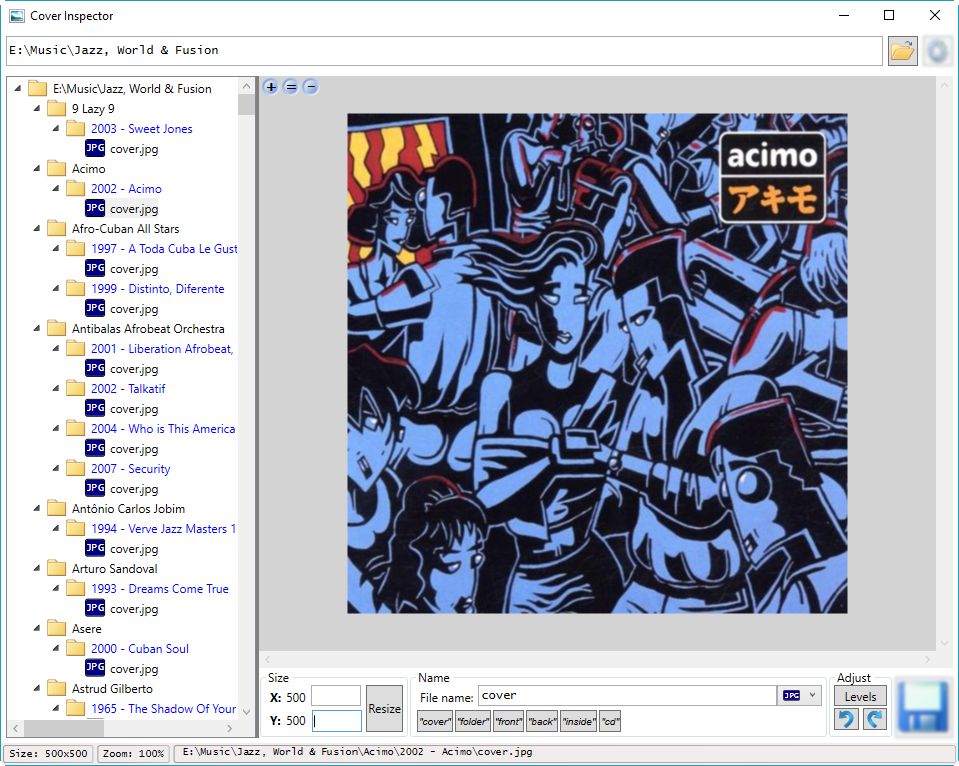Collapse the 2007 - Security album node
This screenshot has height=766, width=959.
(x=56, y=469)
